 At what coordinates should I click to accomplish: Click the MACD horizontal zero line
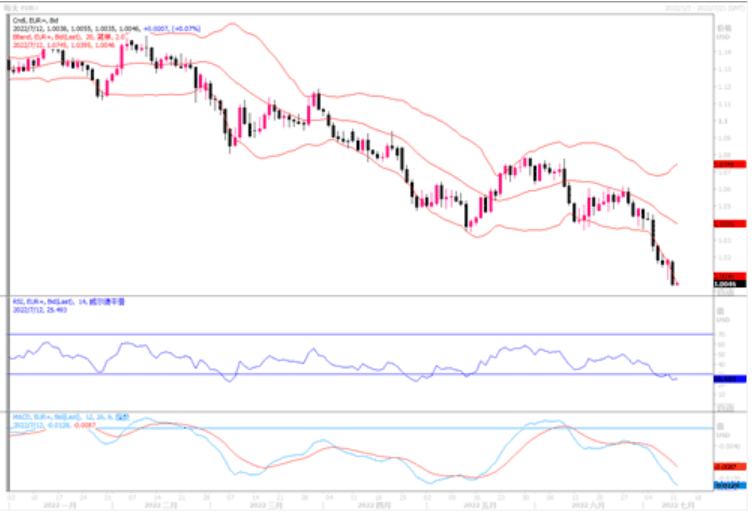point(360,428)
